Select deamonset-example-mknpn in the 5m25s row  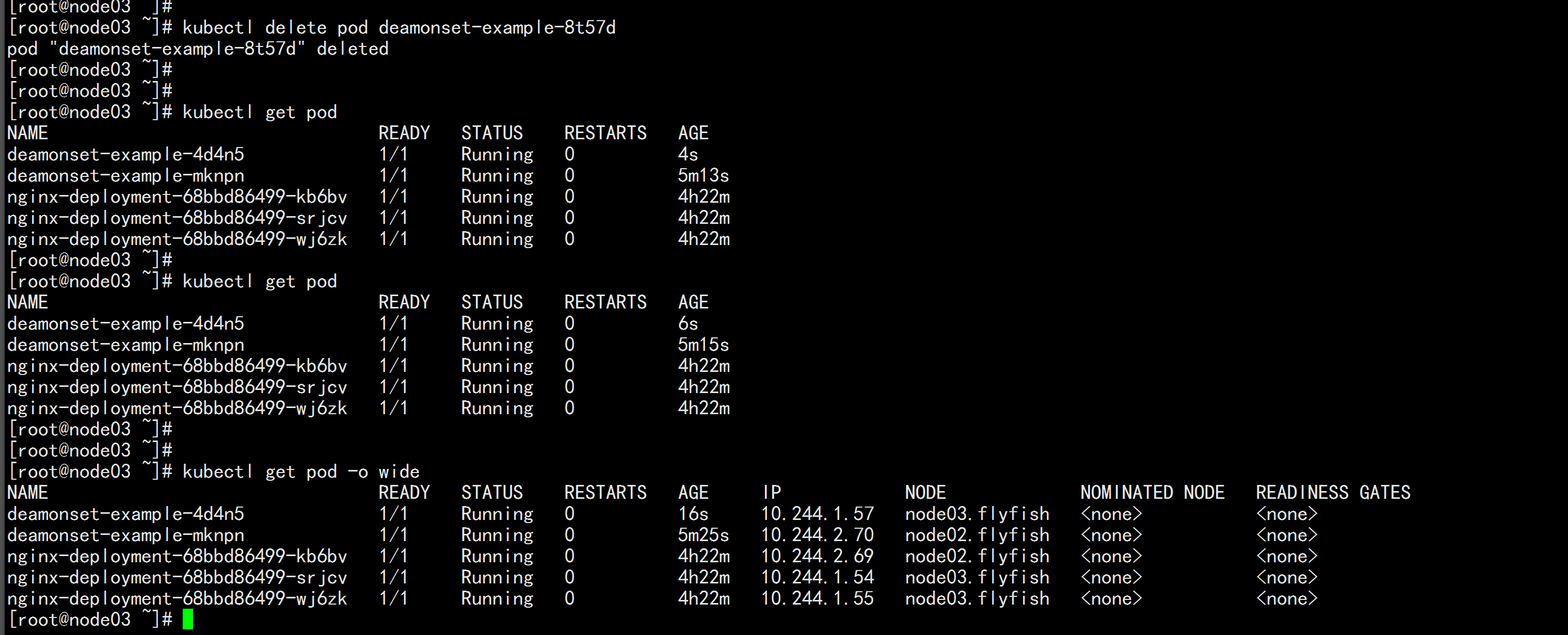click(125, 535)
